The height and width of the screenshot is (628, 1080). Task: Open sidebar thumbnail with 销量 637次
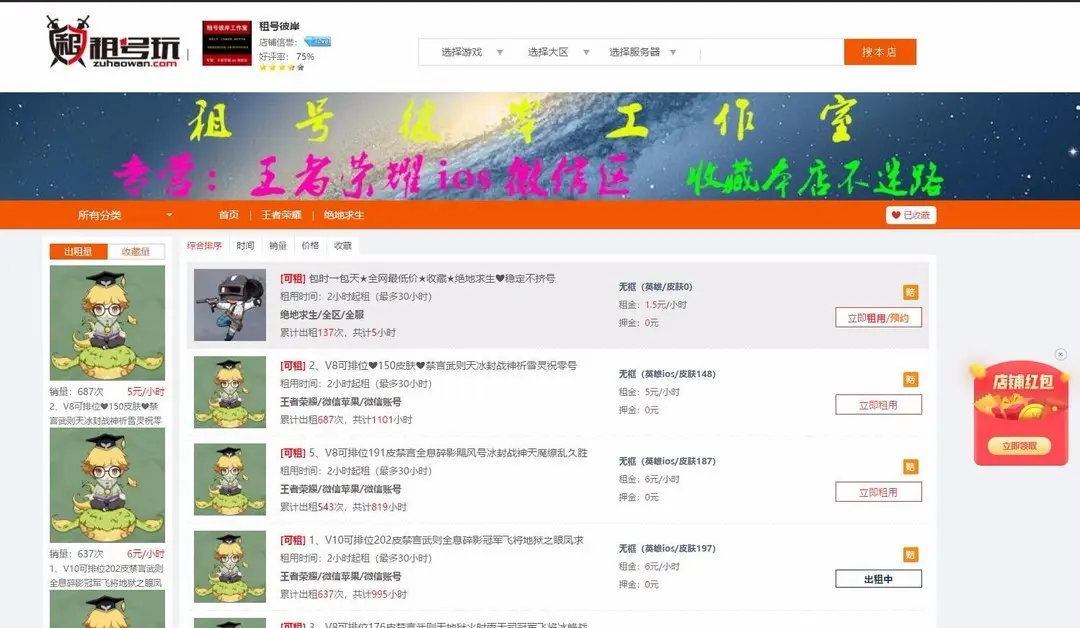coord(107,485)
